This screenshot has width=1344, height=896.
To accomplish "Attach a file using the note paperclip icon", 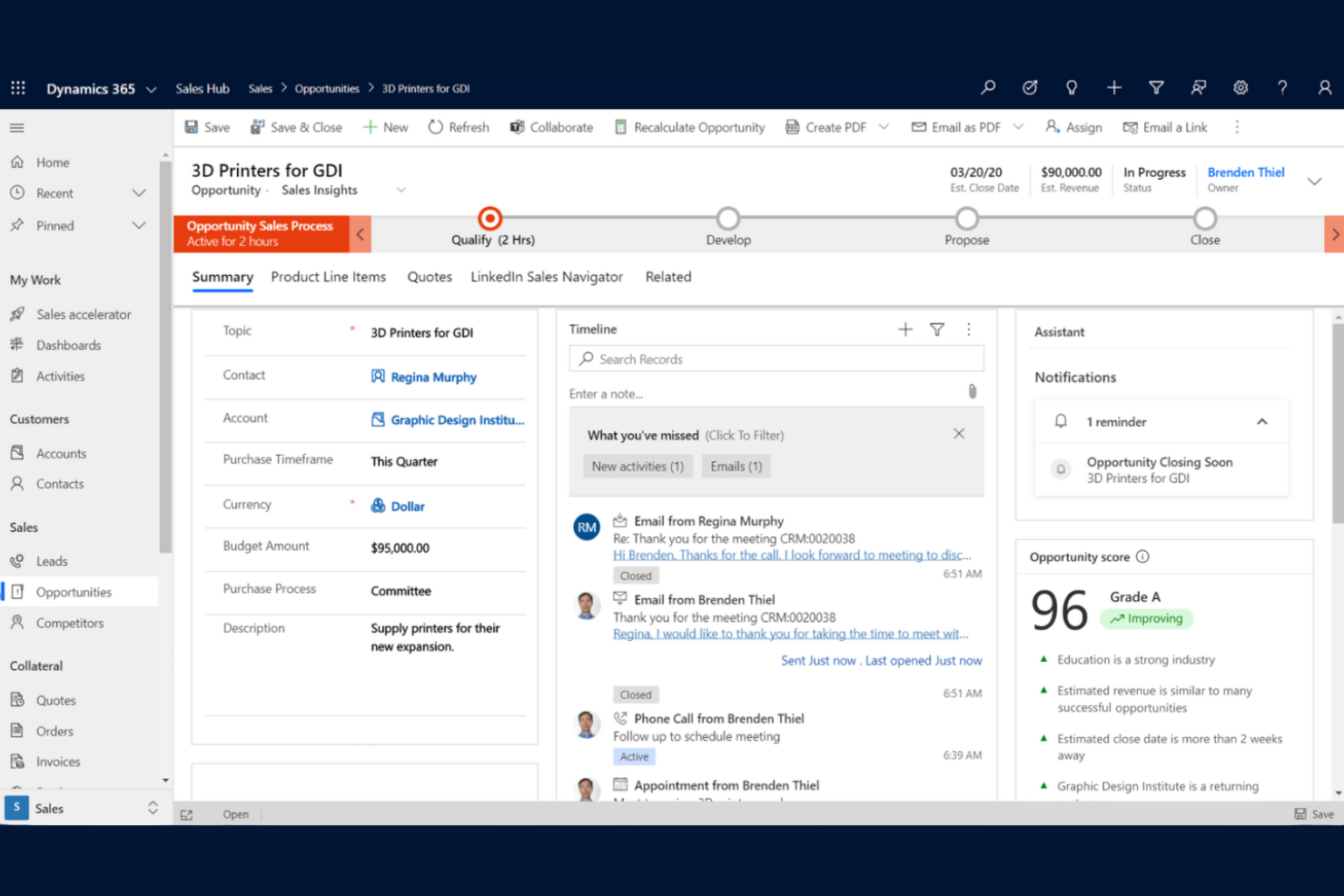I will (972, 390).
